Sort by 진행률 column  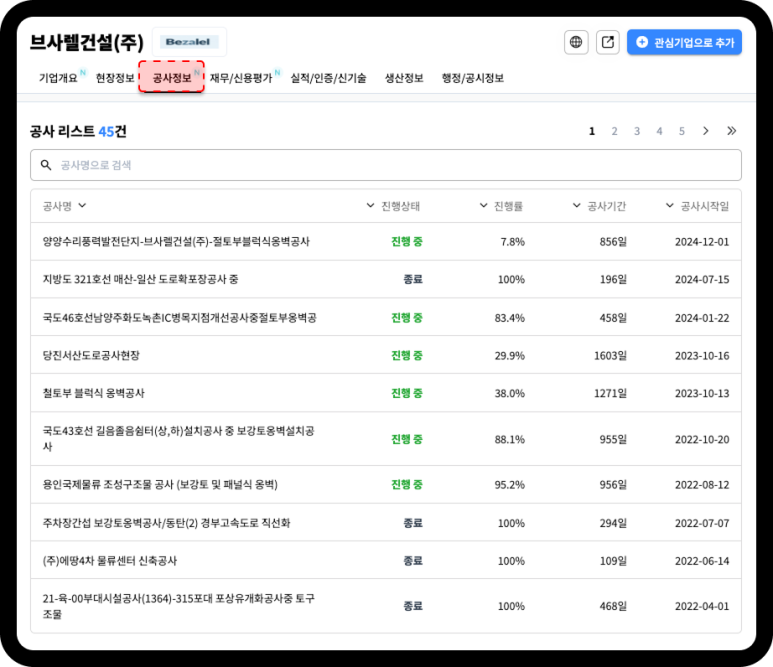click(x=501, y=206)
